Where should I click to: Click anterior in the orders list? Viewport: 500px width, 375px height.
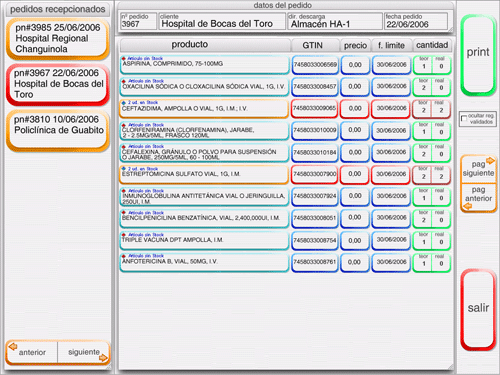tap(32, 352)
